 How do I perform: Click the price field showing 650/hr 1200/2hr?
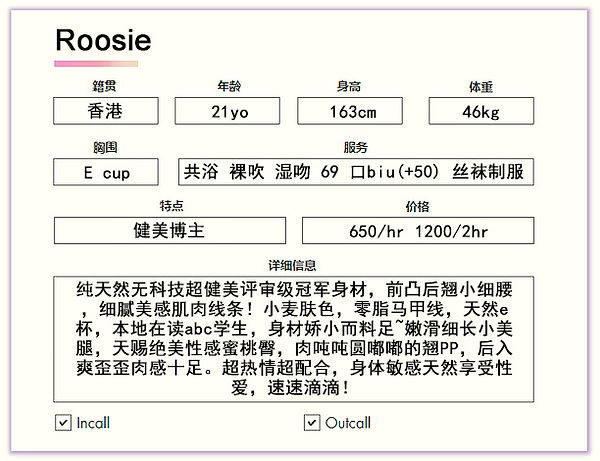tap(418, 231)
